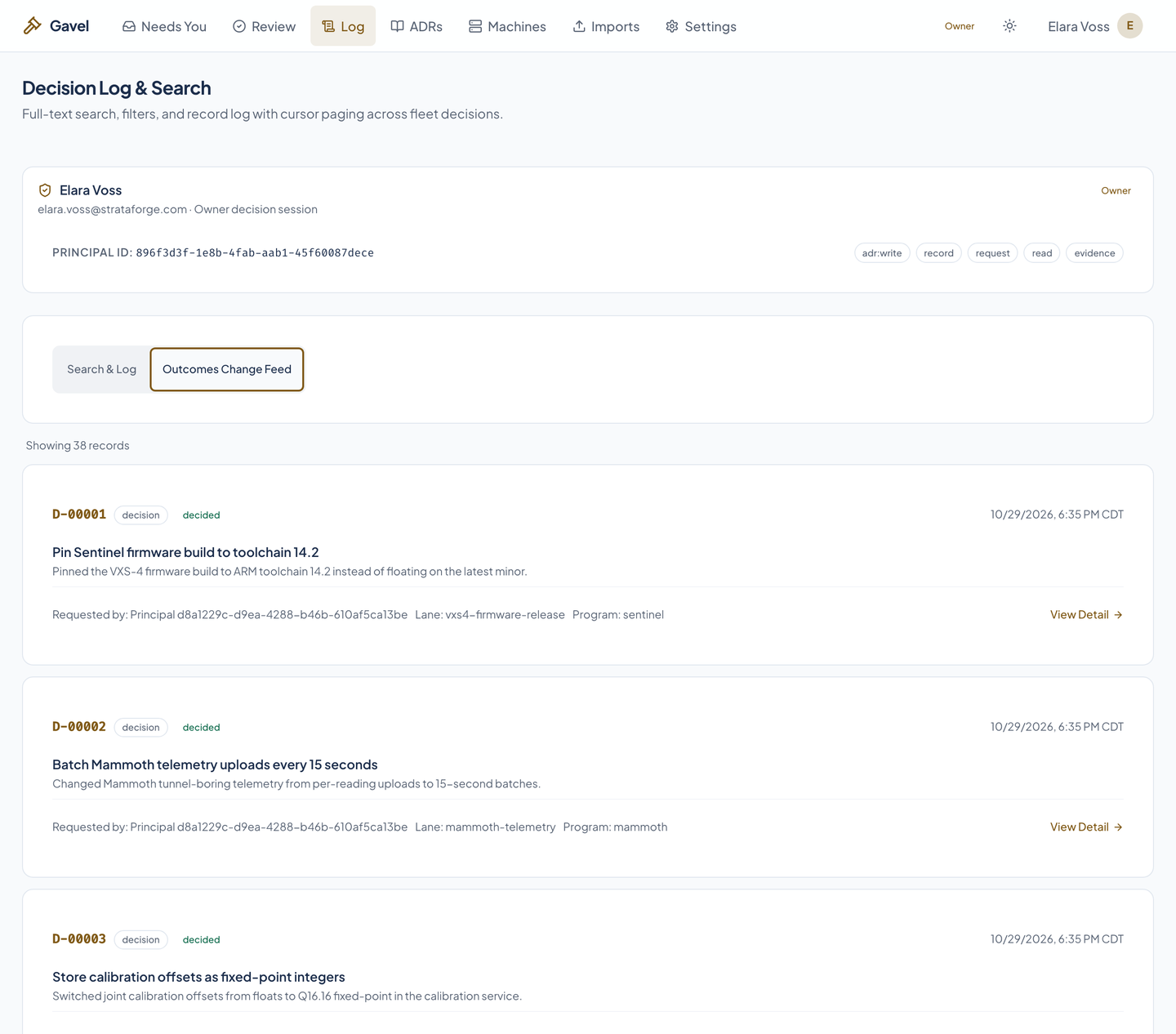1176x1034 pixels.
Task: Open the Imports page
Action: tap(606, 26)
